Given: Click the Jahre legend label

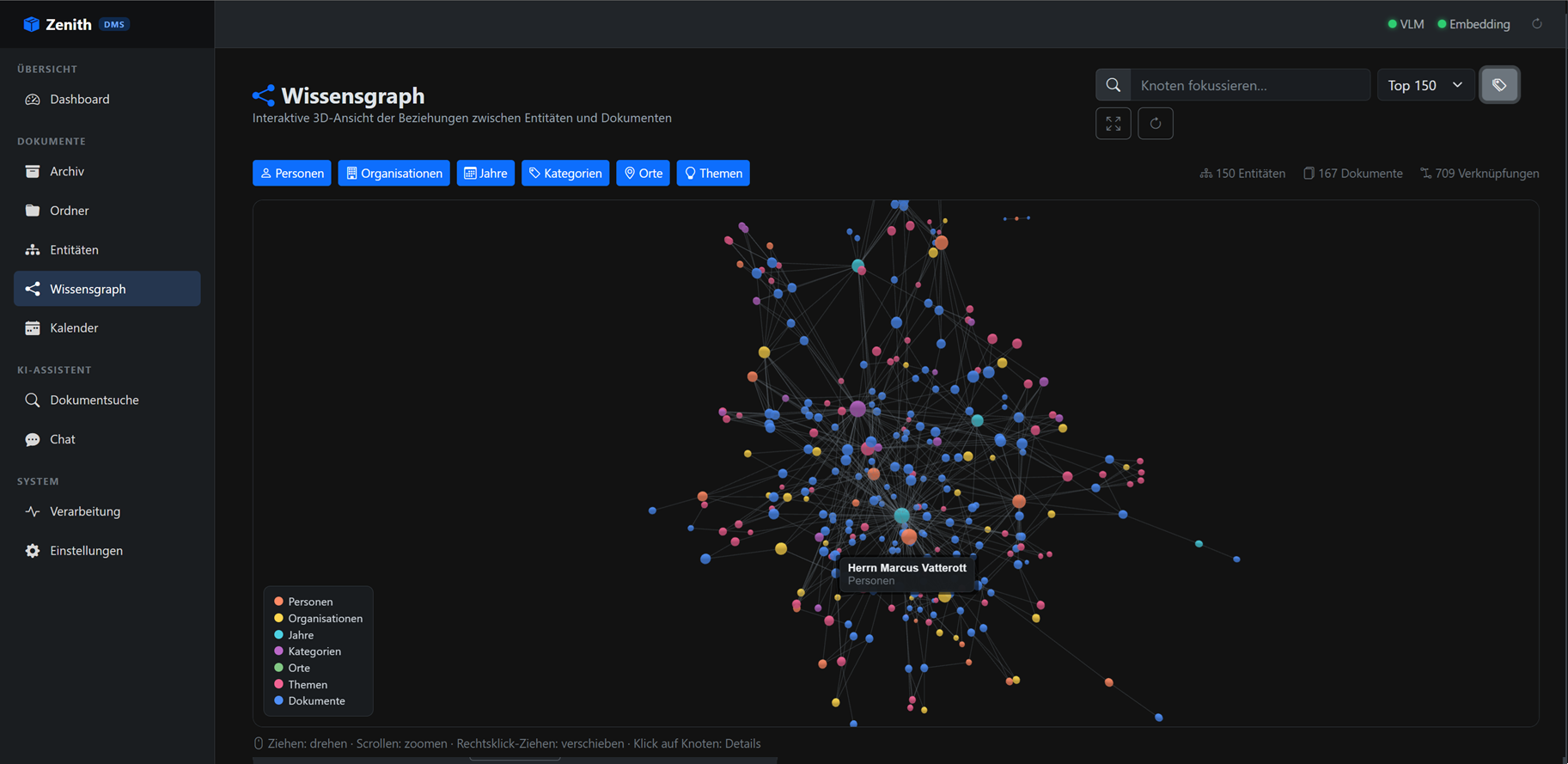Looking at the screenshot, I should pos(301,635).
